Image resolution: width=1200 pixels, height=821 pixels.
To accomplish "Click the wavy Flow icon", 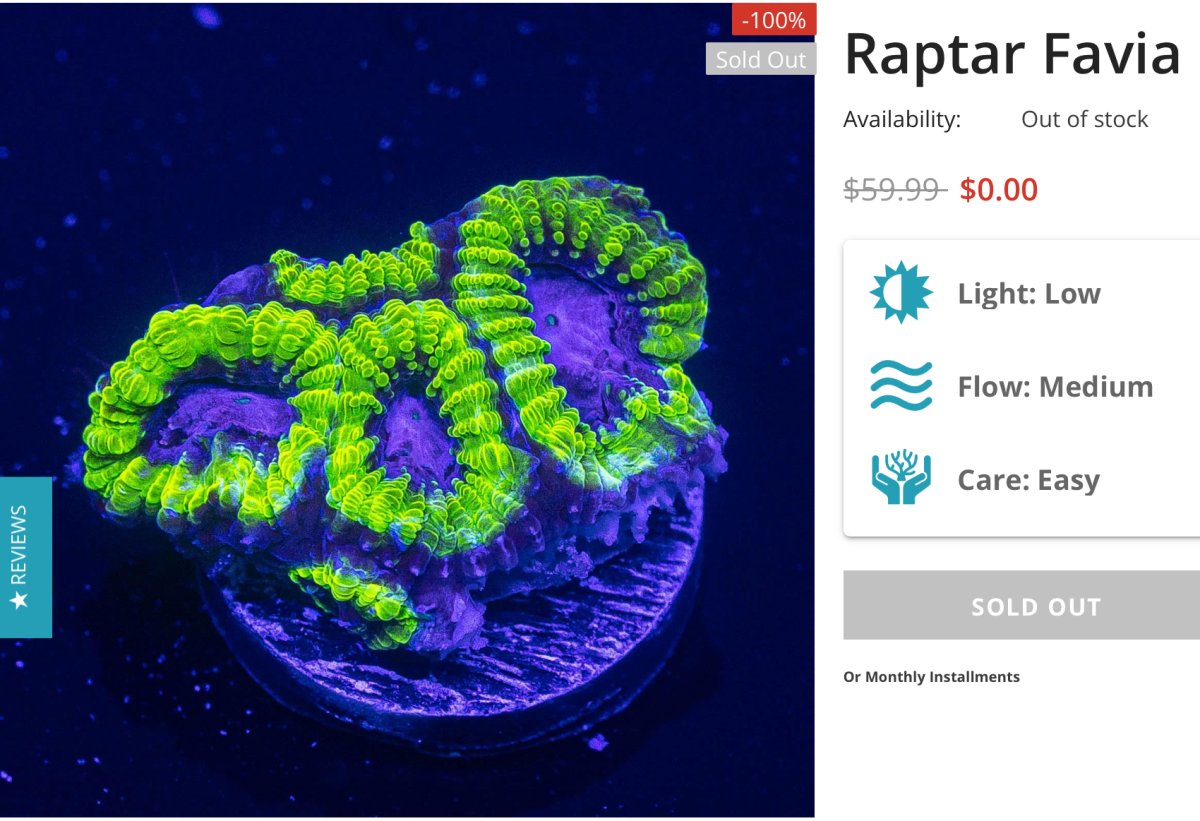I will [x=901, y=386].
